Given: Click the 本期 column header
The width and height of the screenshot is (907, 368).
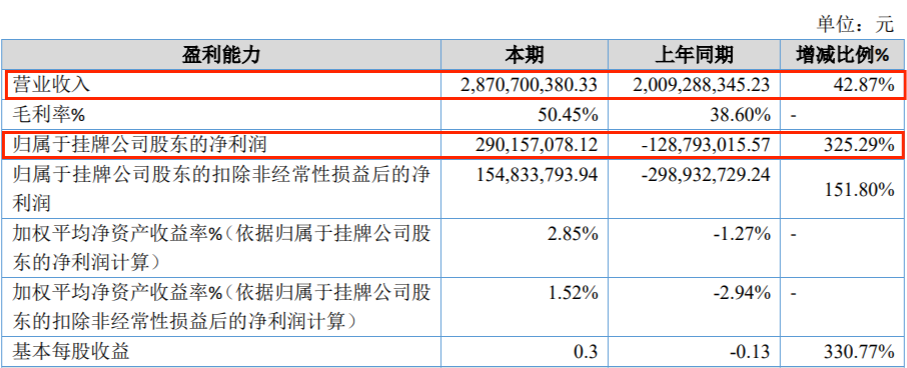Looking at the screenshot, I should pyautogui.click(x=524, y=55).
